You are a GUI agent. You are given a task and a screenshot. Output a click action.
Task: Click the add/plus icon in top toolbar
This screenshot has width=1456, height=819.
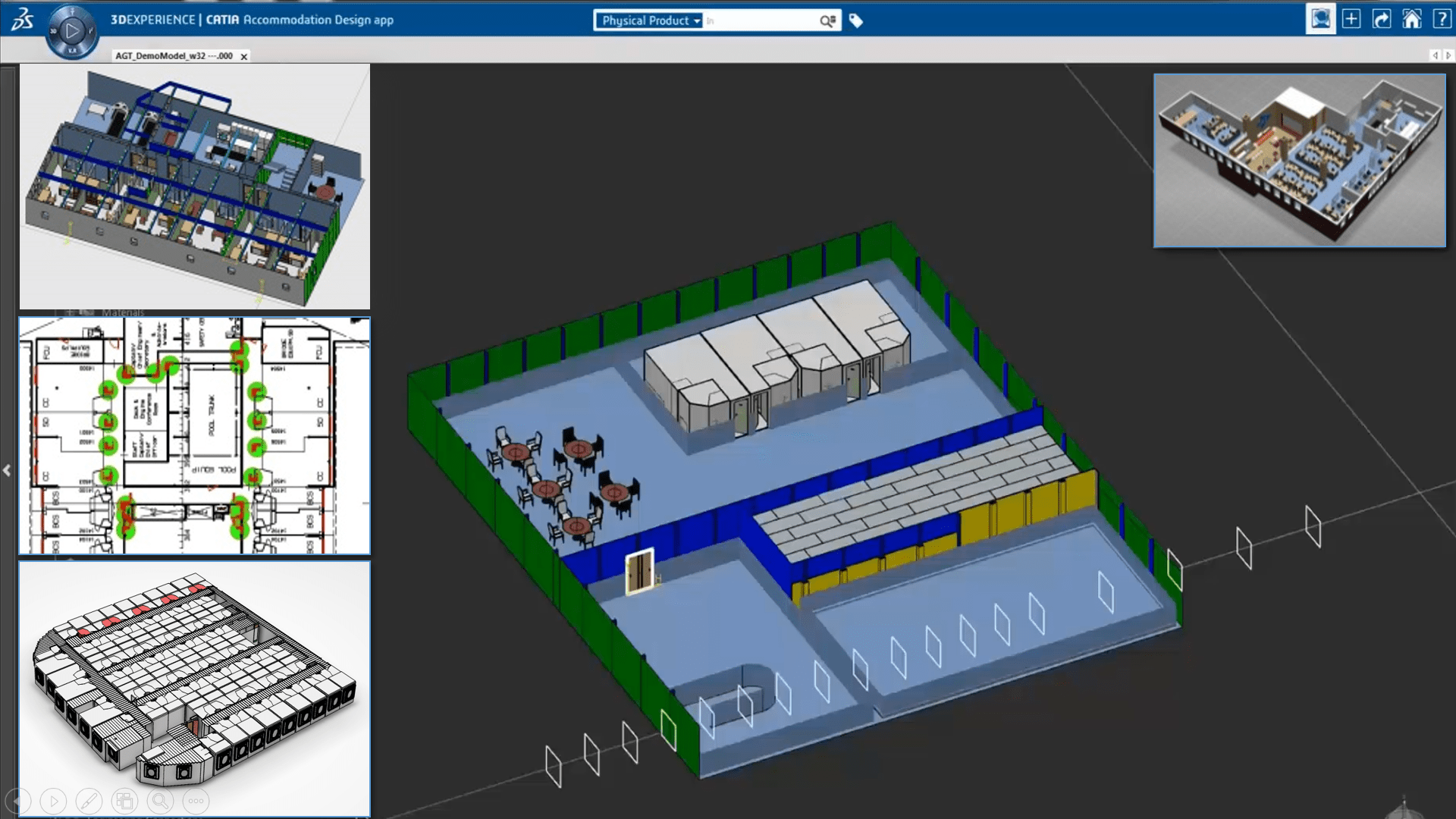[x=1351, y=19]
